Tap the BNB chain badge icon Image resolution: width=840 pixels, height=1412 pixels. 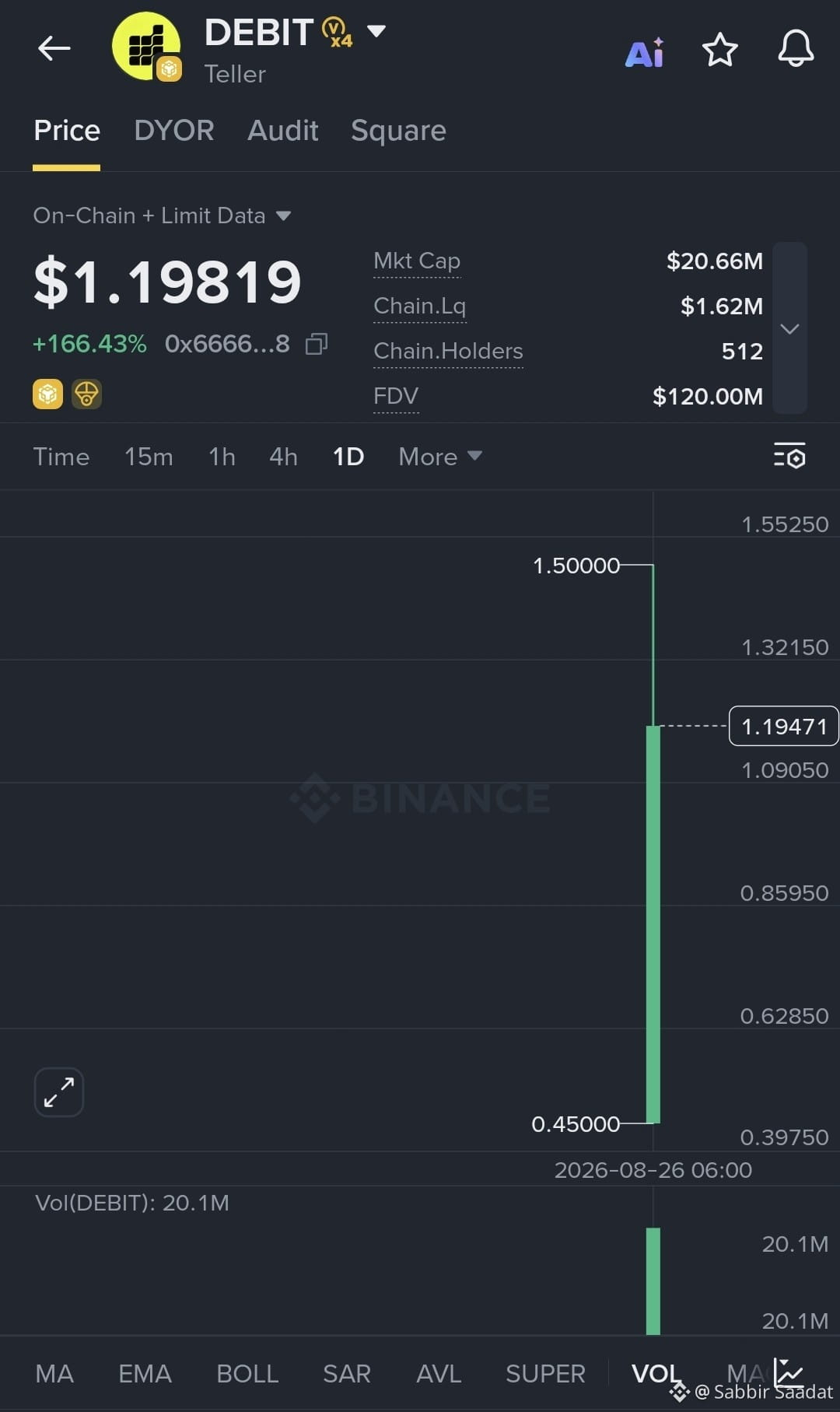pyautogui.click(x=47, y=394)
